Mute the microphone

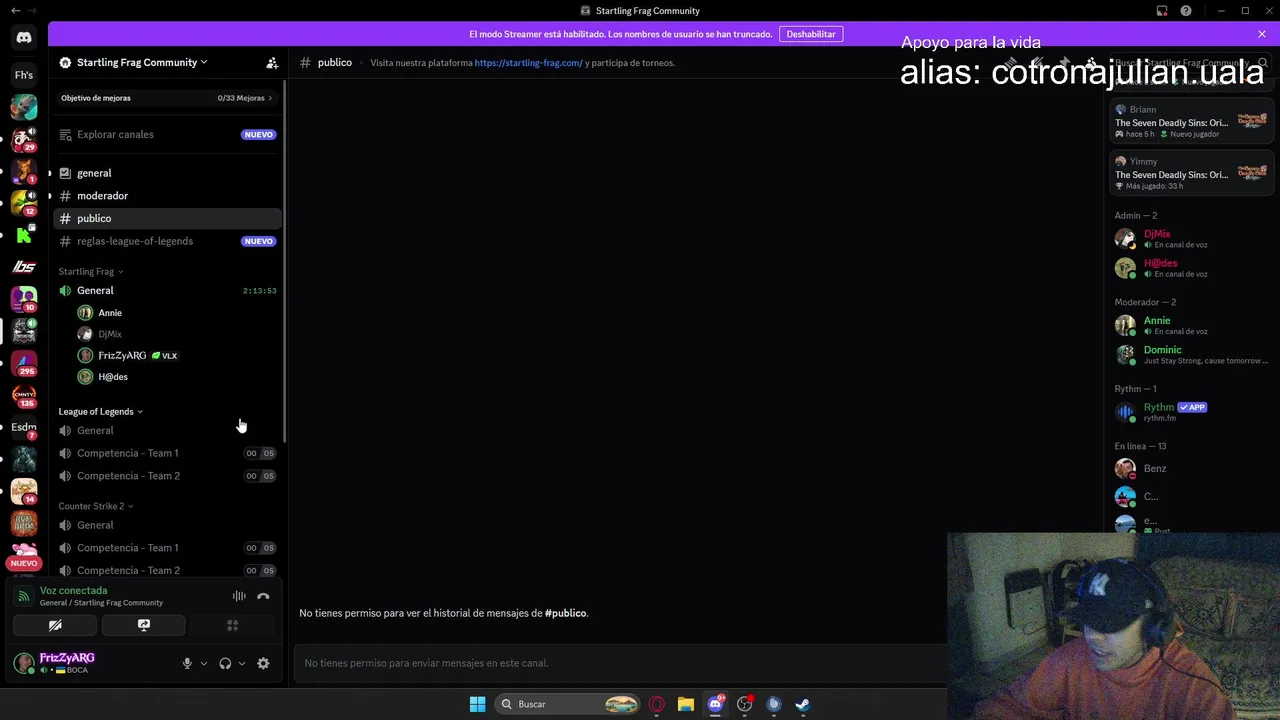click(x=187, y=663)
